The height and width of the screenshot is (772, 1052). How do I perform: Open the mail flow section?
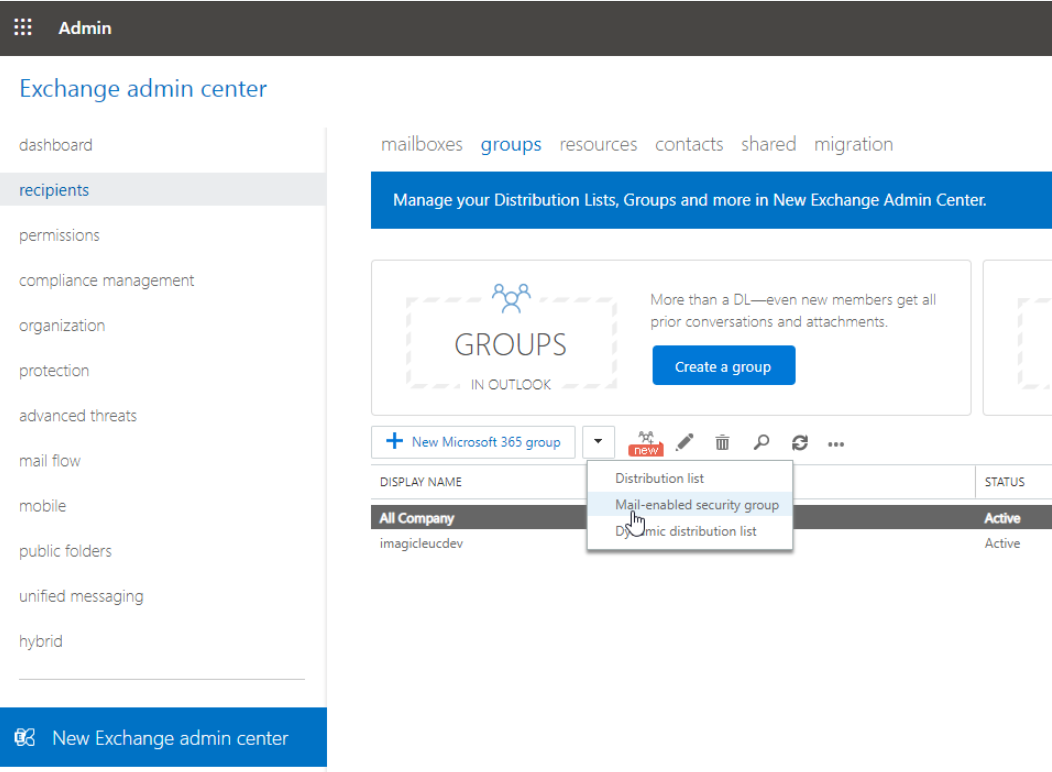tap(50, 461)
